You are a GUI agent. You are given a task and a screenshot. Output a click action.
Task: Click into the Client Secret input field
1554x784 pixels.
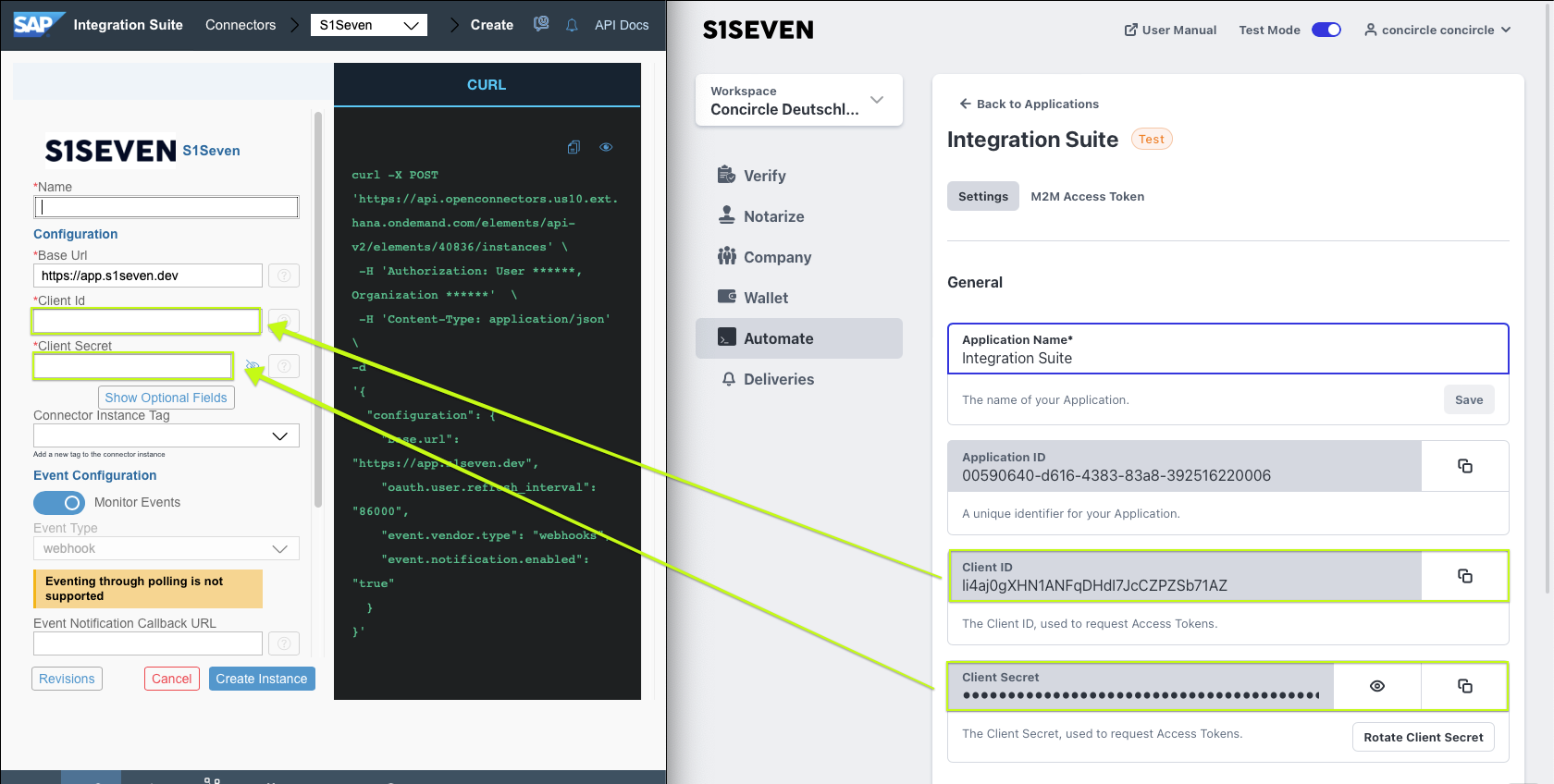click(133, 366)
